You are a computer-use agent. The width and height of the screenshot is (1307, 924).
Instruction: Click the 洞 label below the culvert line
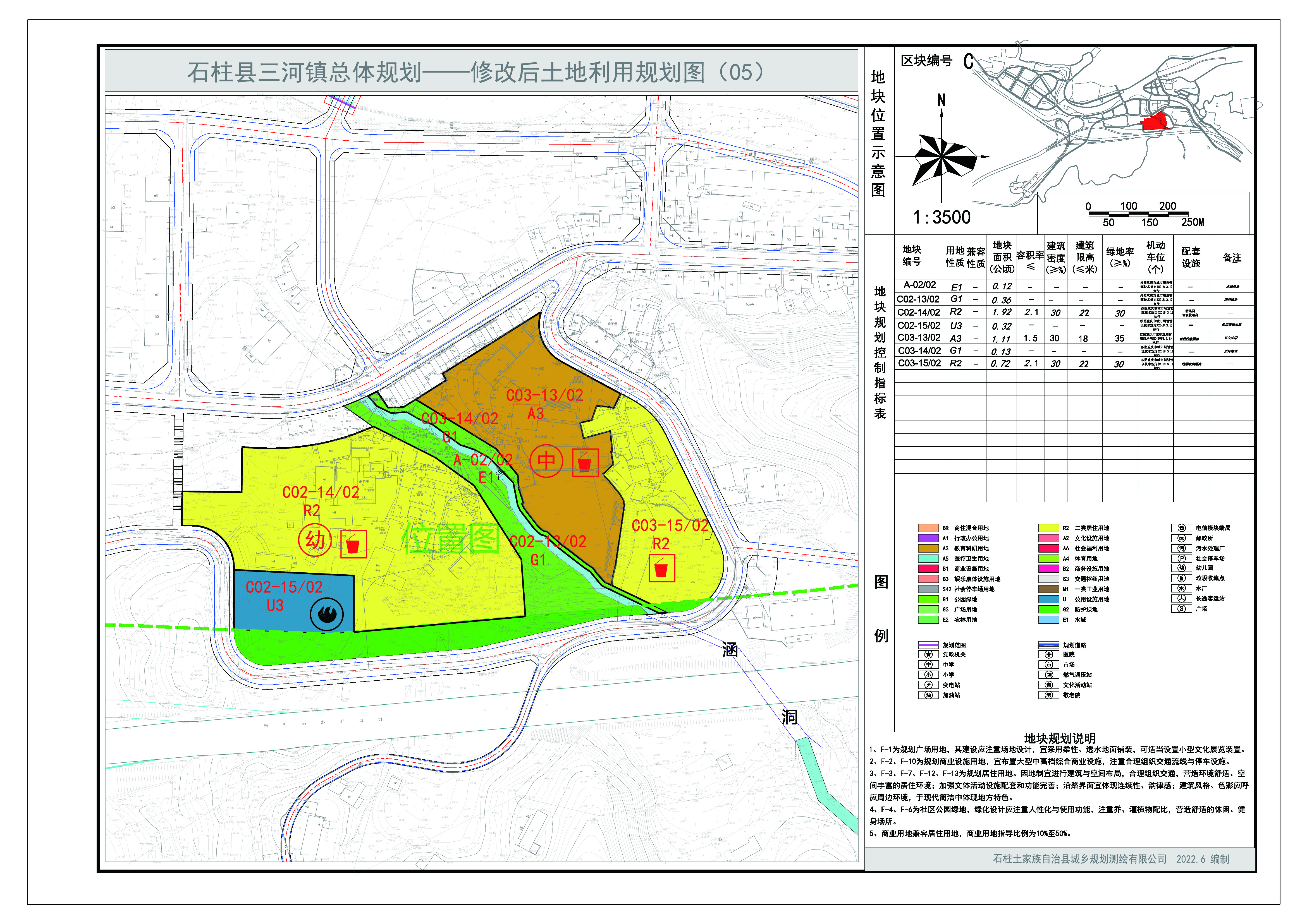(789, 717)
